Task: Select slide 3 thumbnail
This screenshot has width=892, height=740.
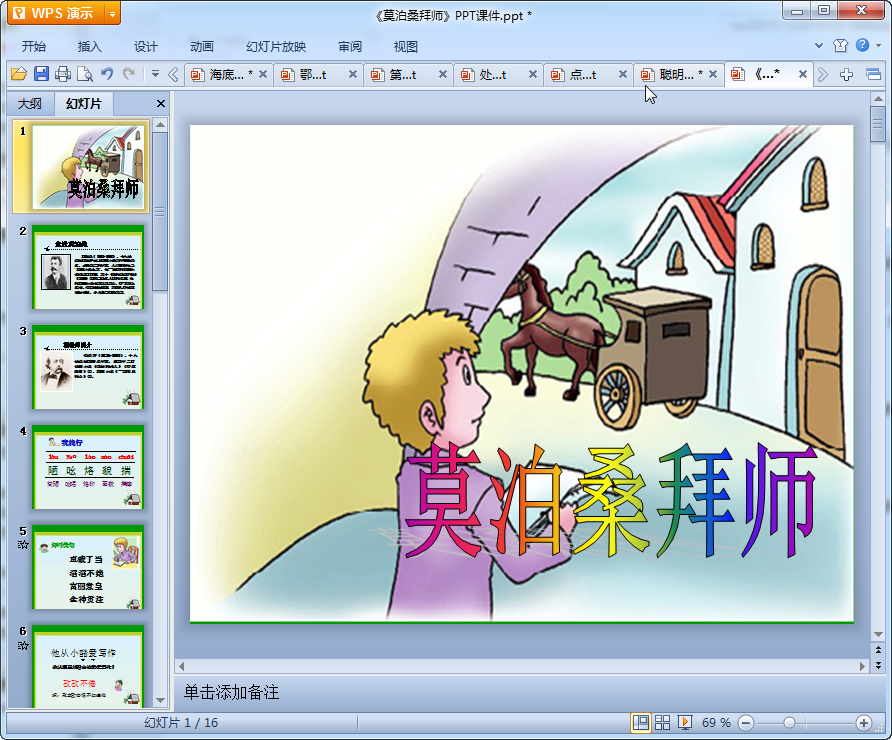Action: point(88,367)
